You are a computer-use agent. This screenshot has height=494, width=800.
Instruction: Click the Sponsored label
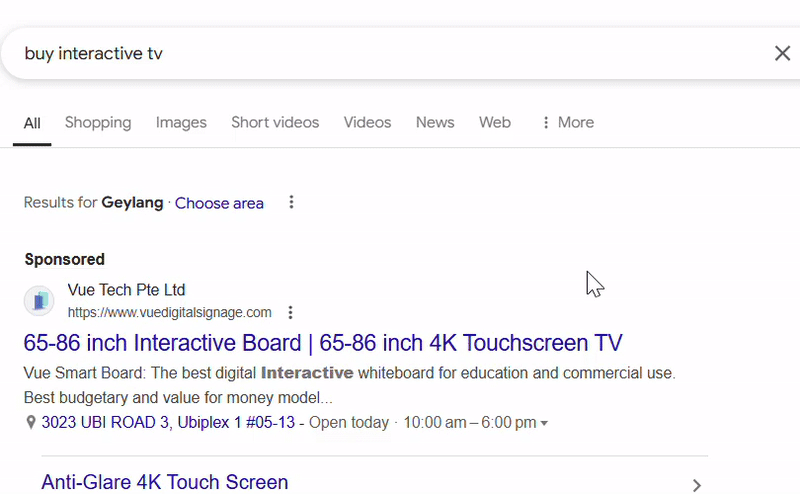[x=65, y=259]
